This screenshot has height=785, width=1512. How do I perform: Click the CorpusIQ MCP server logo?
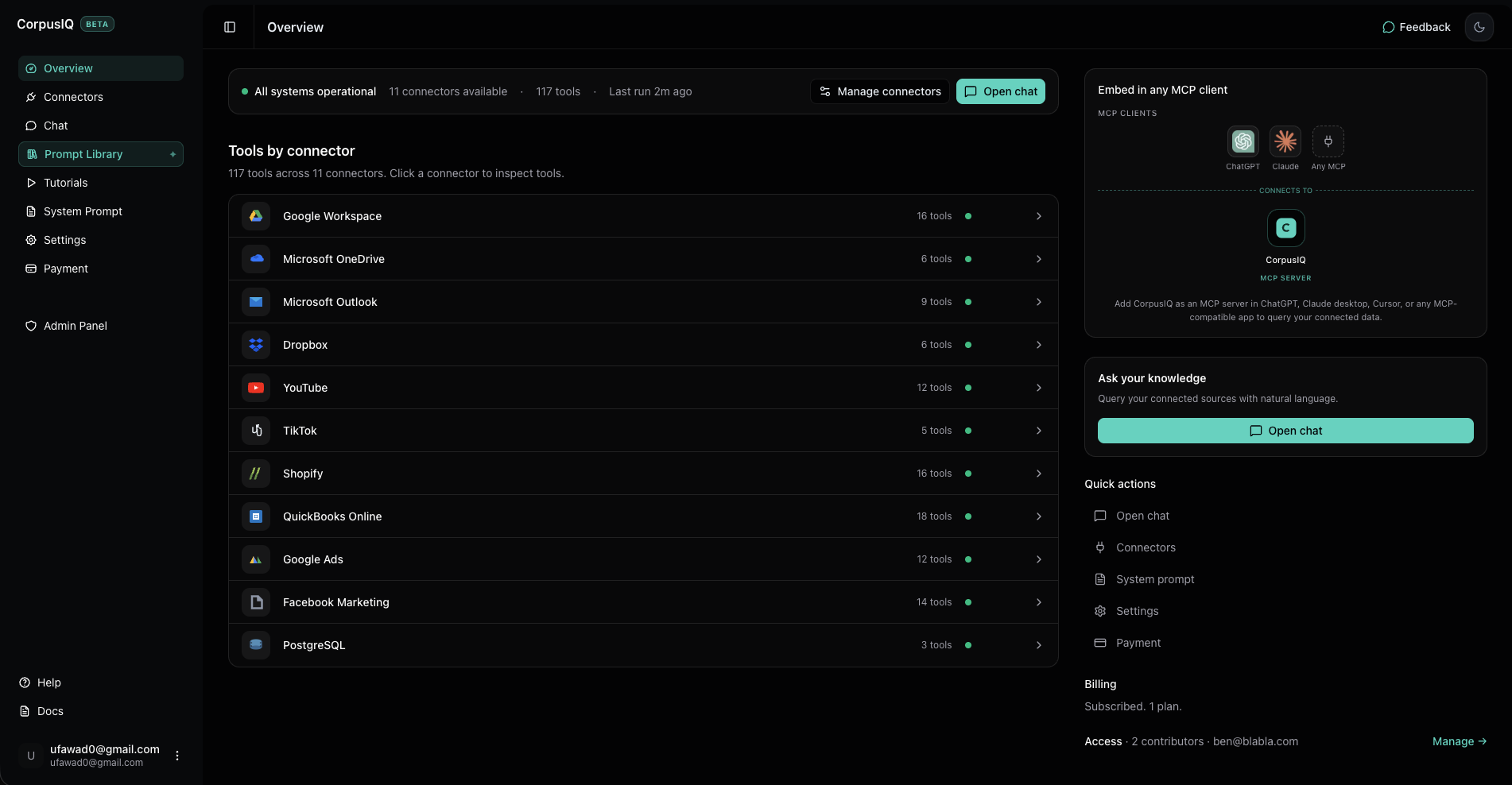click(x=1285, y=228)
